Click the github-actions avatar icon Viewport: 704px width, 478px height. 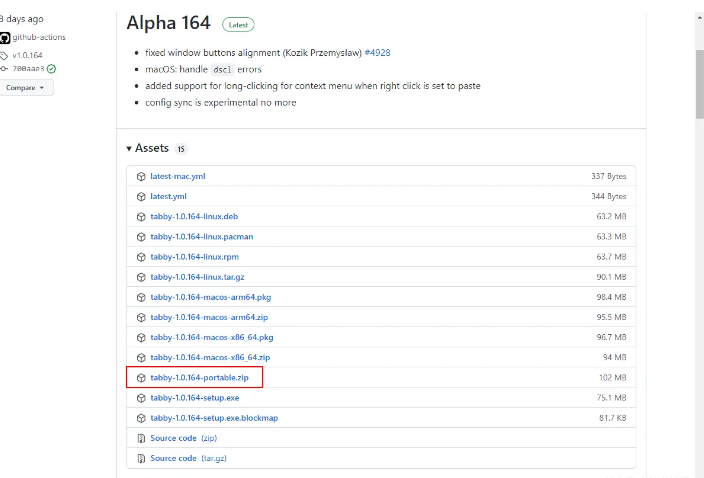click(5, 38)
